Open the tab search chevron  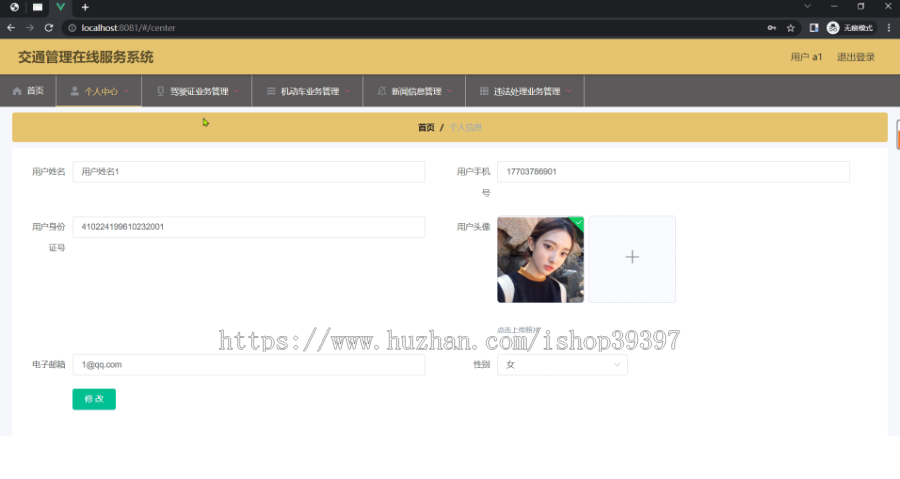pos(807,6)
